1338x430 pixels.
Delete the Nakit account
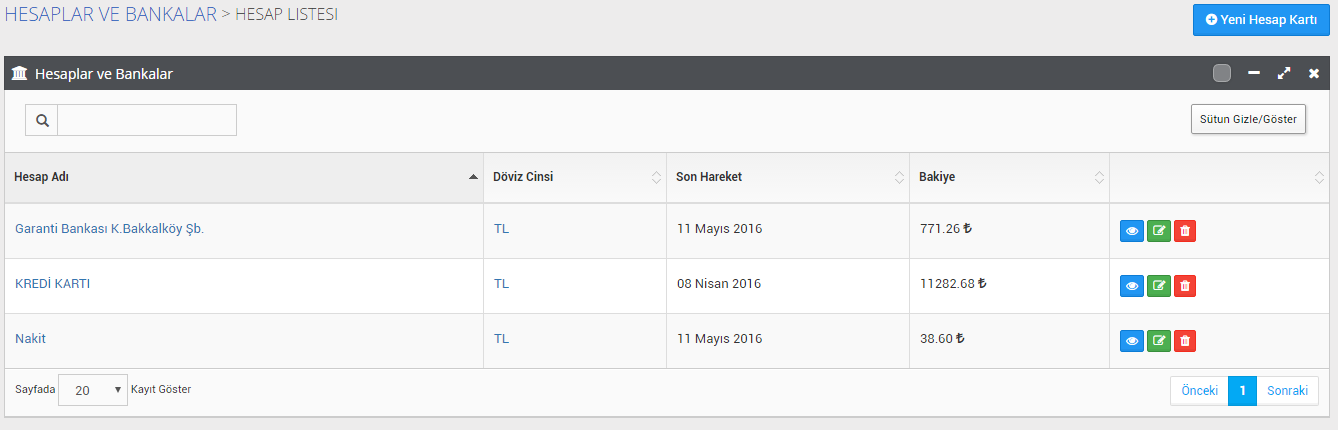pyautogui.click(x=1185, y=341)
